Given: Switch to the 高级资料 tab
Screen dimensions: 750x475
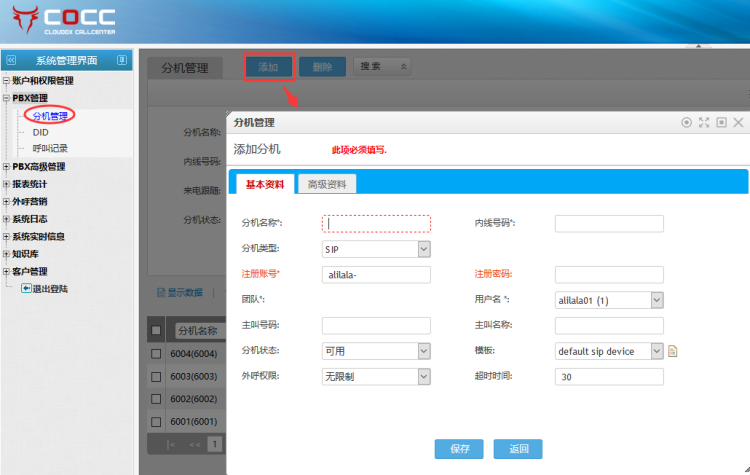Looking at the screenshot, I should click(327, 184).
